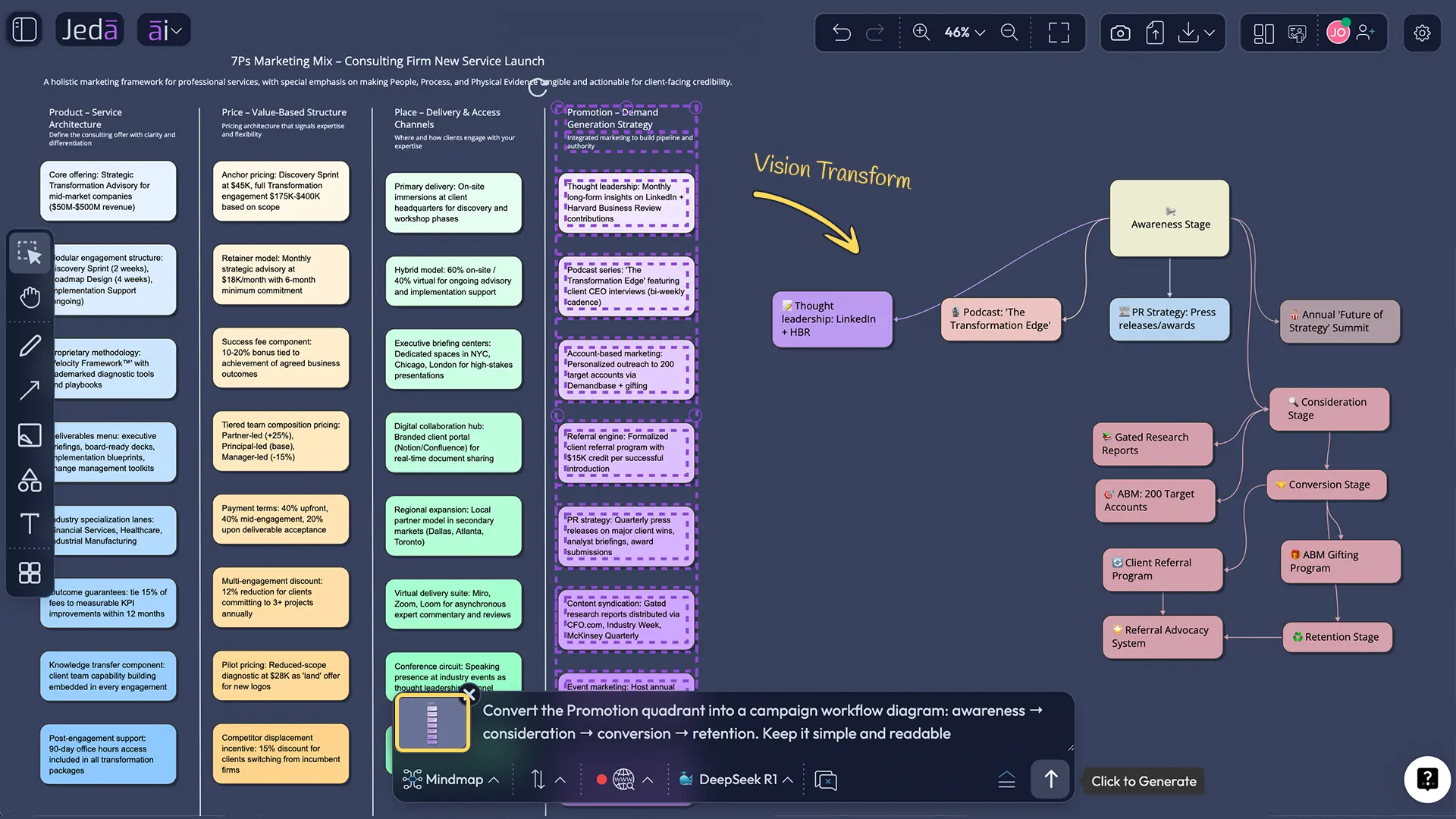Toggle the web search globe icon
The height and width of the screenshot is (819, 1456).
[623, 780]
